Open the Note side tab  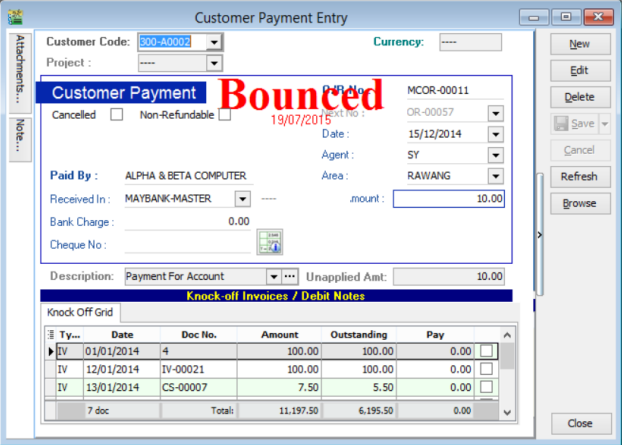(19, 136)
